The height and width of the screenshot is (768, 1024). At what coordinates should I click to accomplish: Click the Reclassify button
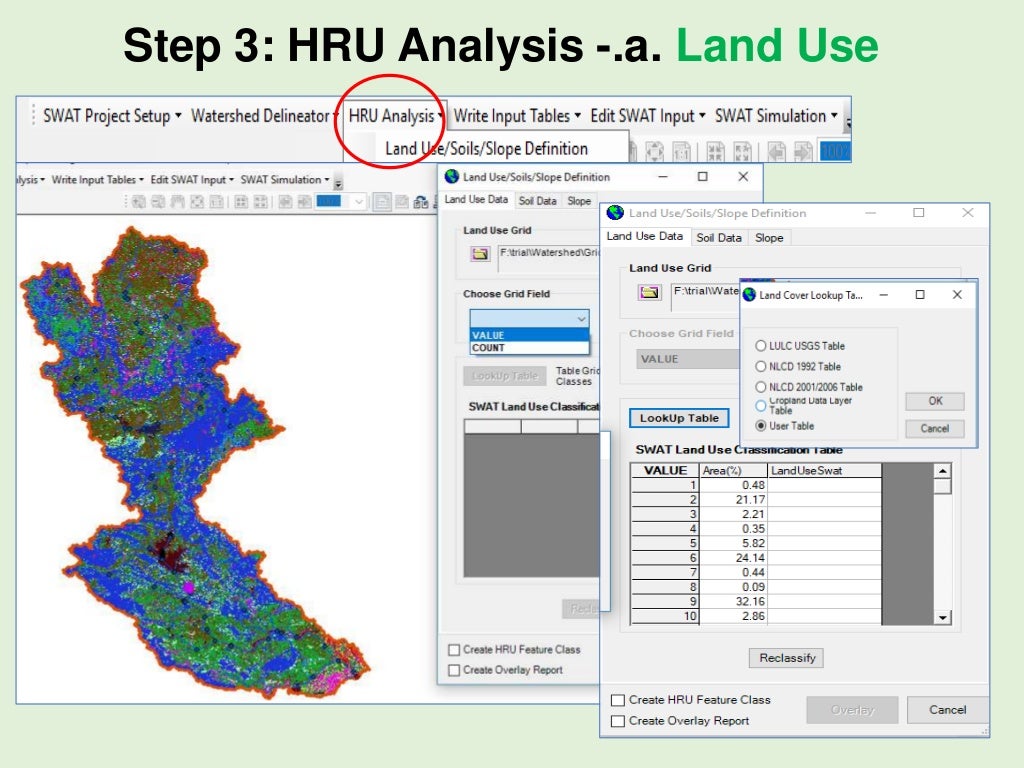click(x=786, y=658)
